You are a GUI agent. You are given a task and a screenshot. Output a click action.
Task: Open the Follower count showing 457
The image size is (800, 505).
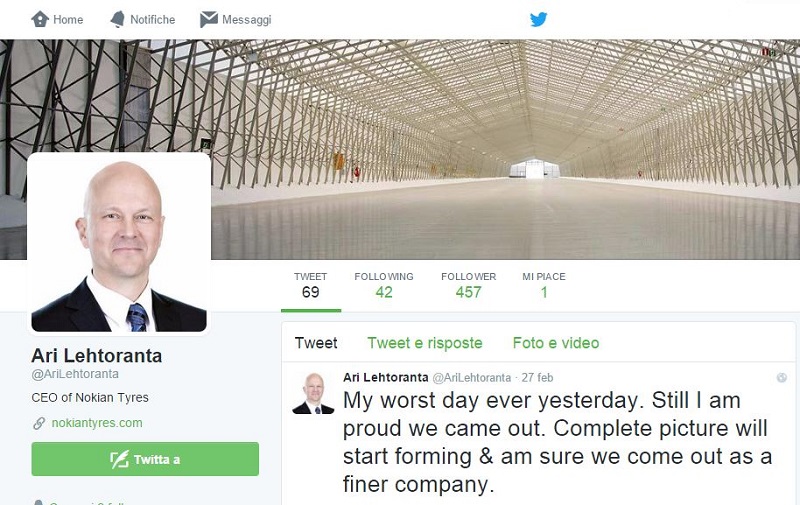468,286
